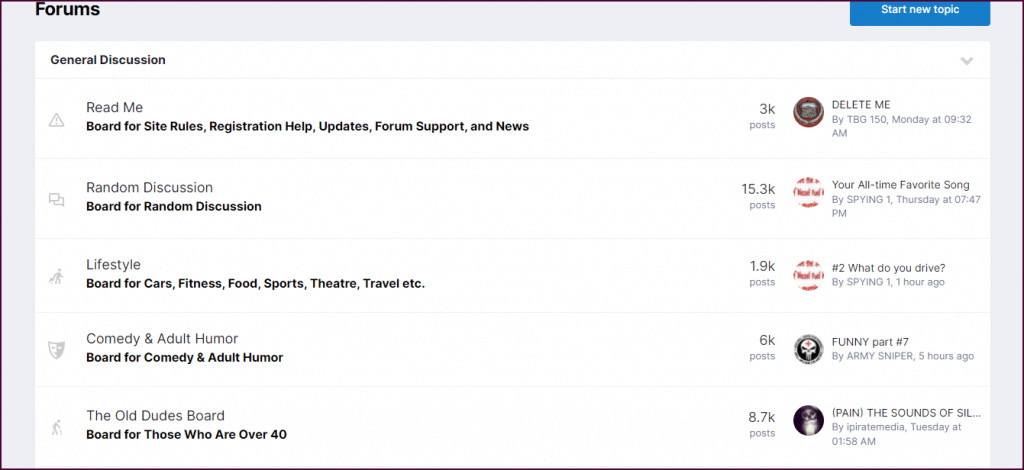The width and height of the screenshot is (1024, 470).
Task: Click the Board for Cars, Fitness, Food description
Action: 255,284
